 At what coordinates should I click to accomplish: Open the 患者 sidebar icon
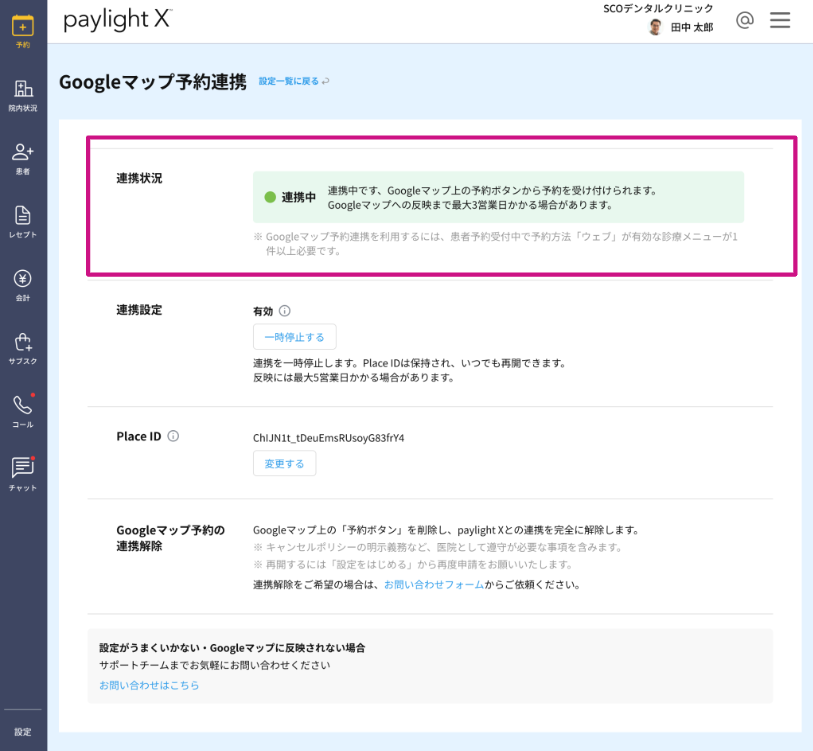click(23, 159)
